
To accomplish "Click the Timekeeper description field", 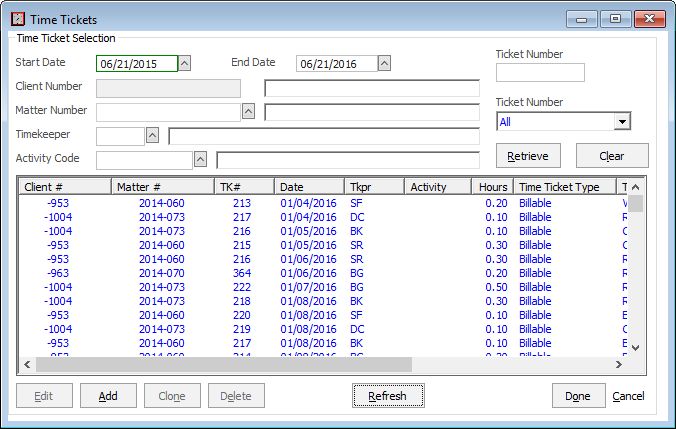I will 324,136.
